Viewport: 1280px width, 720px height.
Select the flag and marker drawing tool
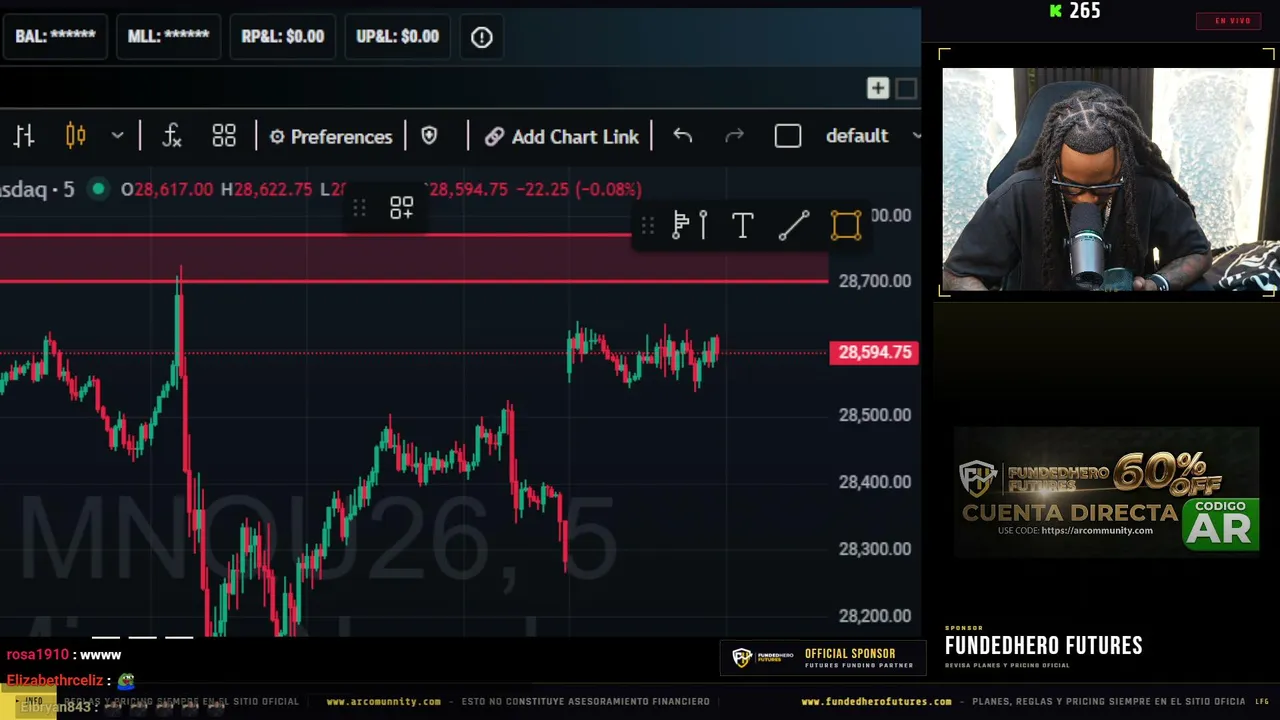point(690,226)
